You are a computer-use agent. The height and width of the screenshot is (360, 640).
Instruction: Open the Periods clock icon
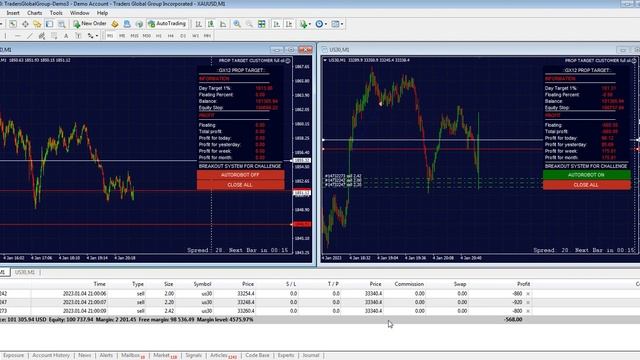click(319, 24)
